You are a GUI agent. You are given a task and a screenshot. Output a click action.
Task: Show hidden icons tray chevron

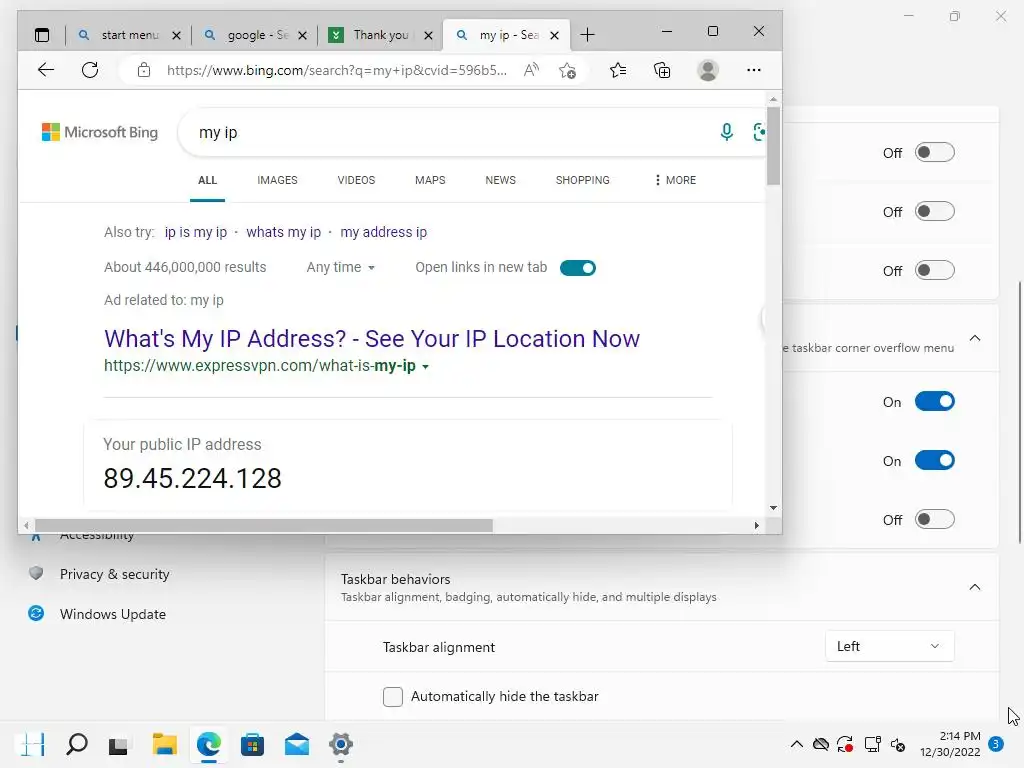point(797,744)
